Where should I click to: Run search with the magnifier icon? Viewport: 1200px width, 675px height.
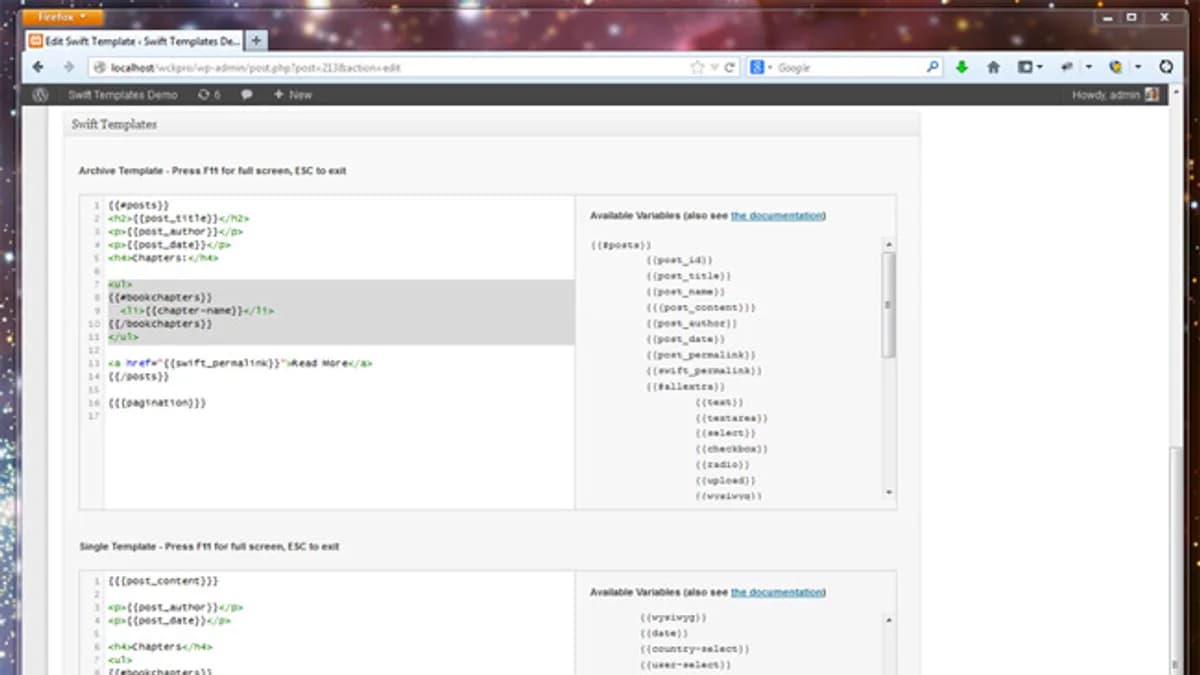(932, 68)
